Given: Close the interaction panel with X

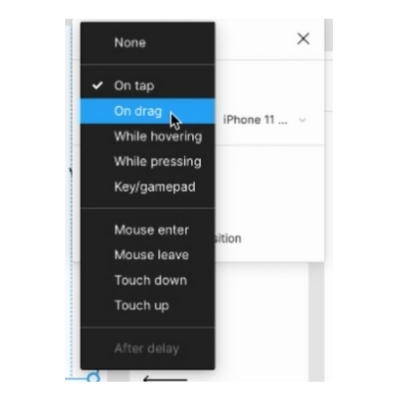Looking at the screenshot, I should [303, 39].
